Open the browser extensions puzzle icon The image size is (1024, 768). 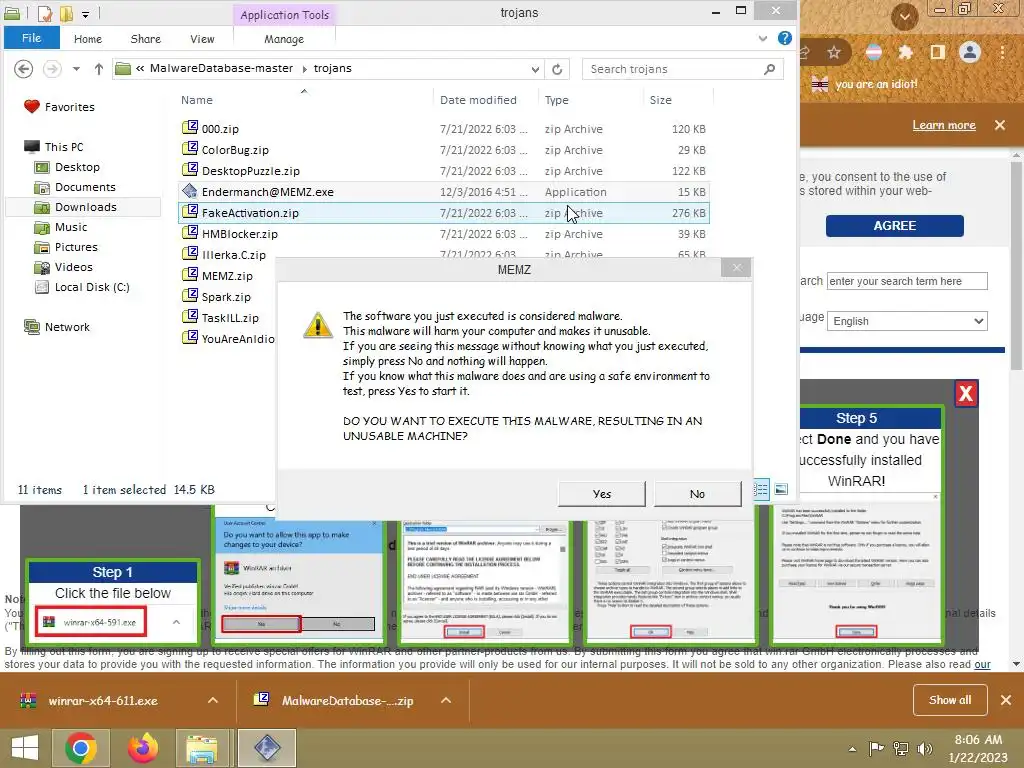pyautogui.click(x=905, y=52)
